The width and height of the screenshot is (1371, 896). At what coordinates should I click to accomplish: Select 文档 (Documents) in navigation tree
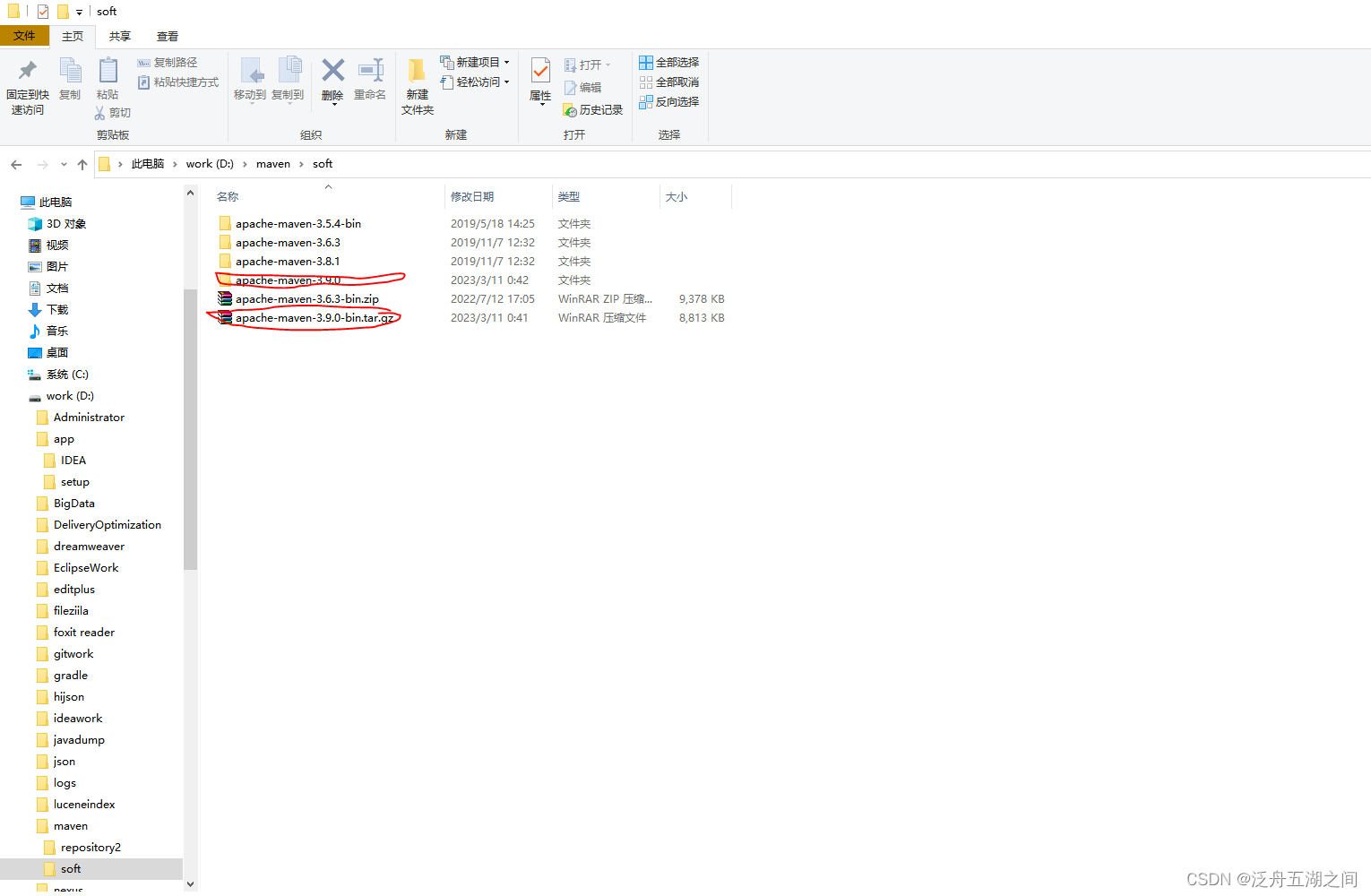pos(57,289)
